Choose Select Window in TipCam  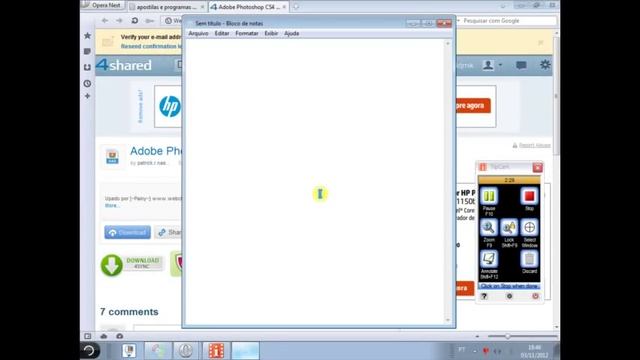(x=529, y=228)
